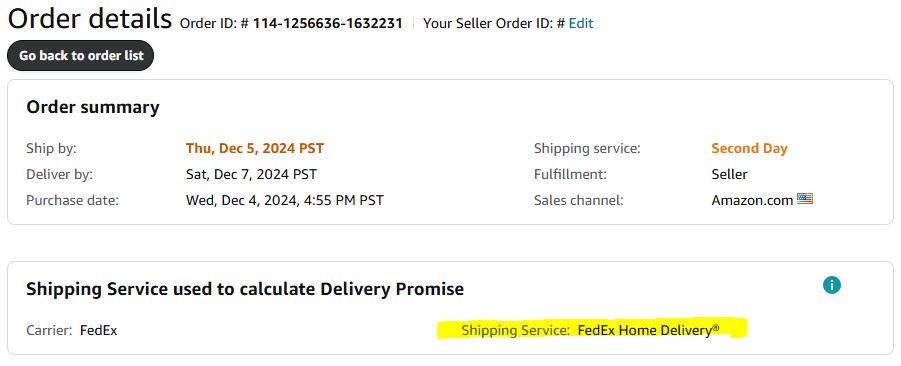The image size is (901, 366).
Task: Click Go back to order list button
Action: pos(80,56)
